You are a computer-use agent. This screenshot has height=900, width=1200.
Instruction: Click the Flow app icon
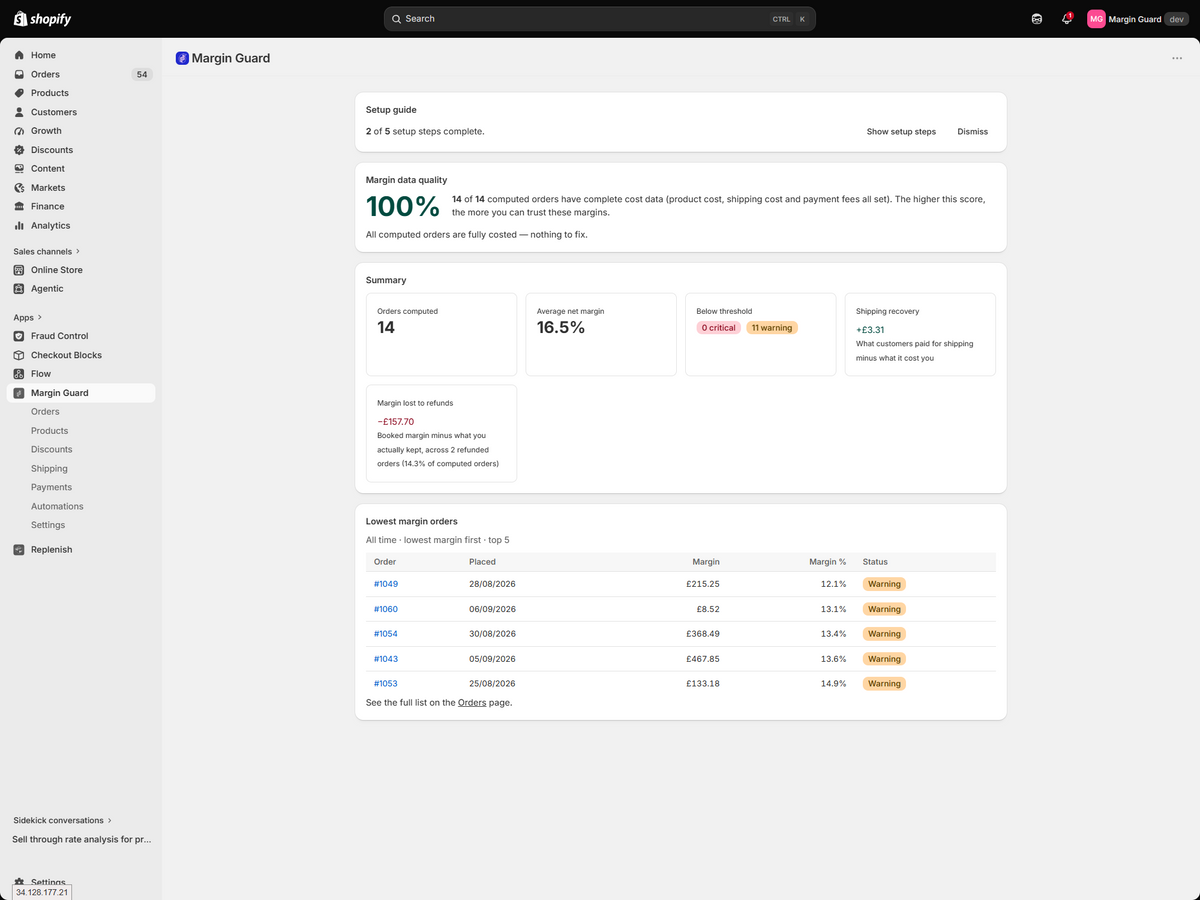coord(19,374)
